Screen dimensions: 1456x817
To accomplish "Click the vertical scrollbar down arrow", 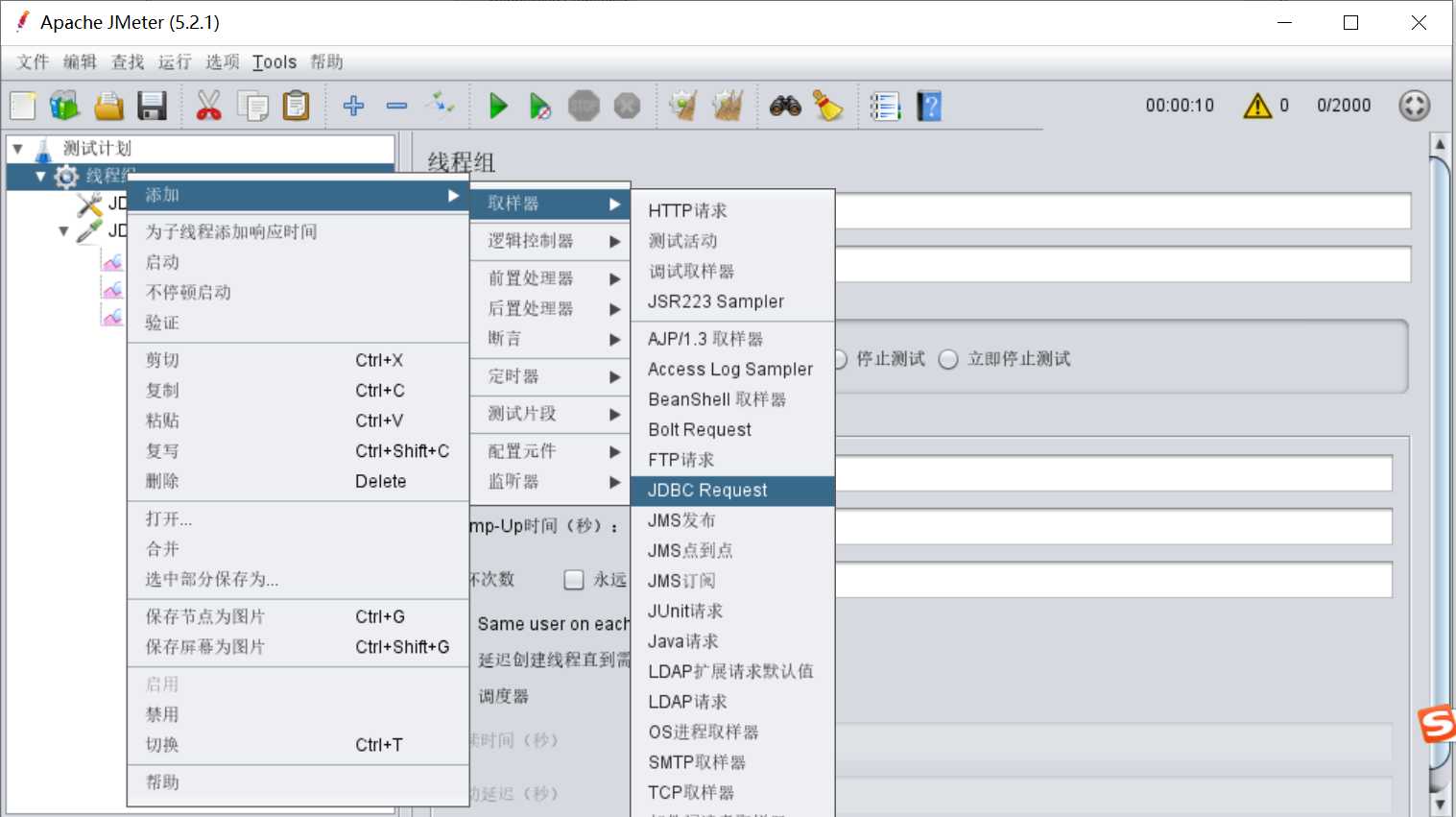I will pos(1440,804).
